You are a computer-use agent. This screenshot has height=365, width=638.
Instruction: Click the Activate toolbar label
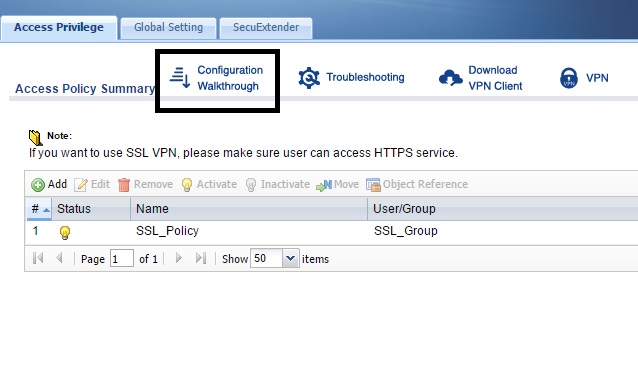[x=216, y=184]
